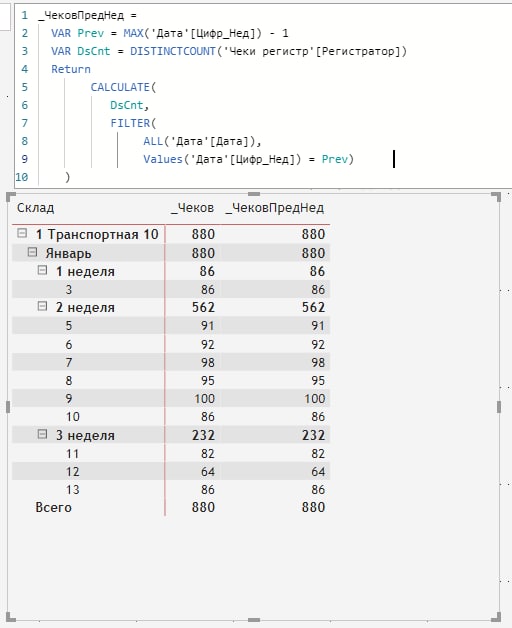512x628 pixels.
Task: Sort by the _ЧековПредНед column header
Action: click(274, 208)
